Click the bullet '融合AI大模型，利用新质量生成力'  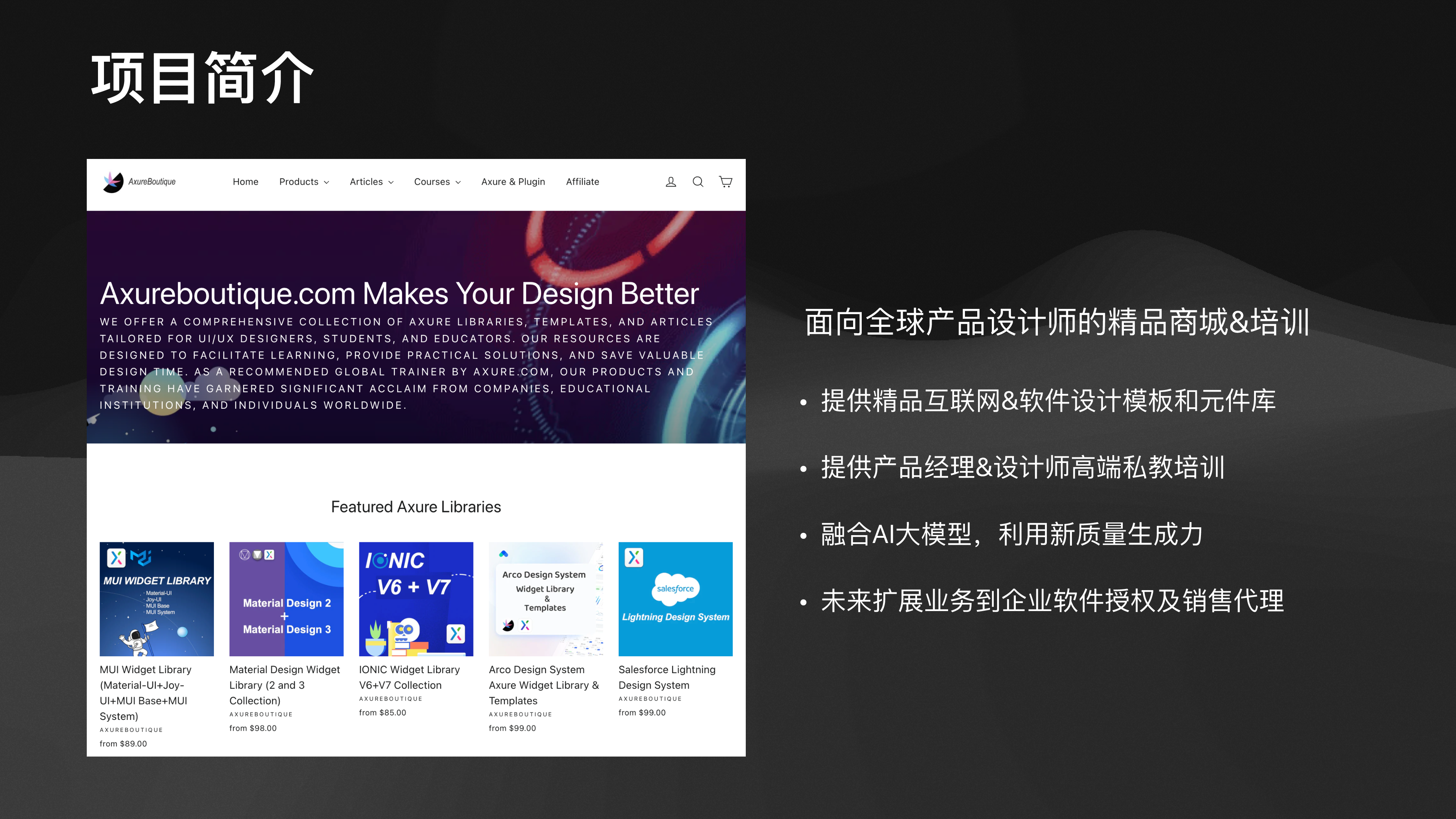click(x=1012, y=534)
